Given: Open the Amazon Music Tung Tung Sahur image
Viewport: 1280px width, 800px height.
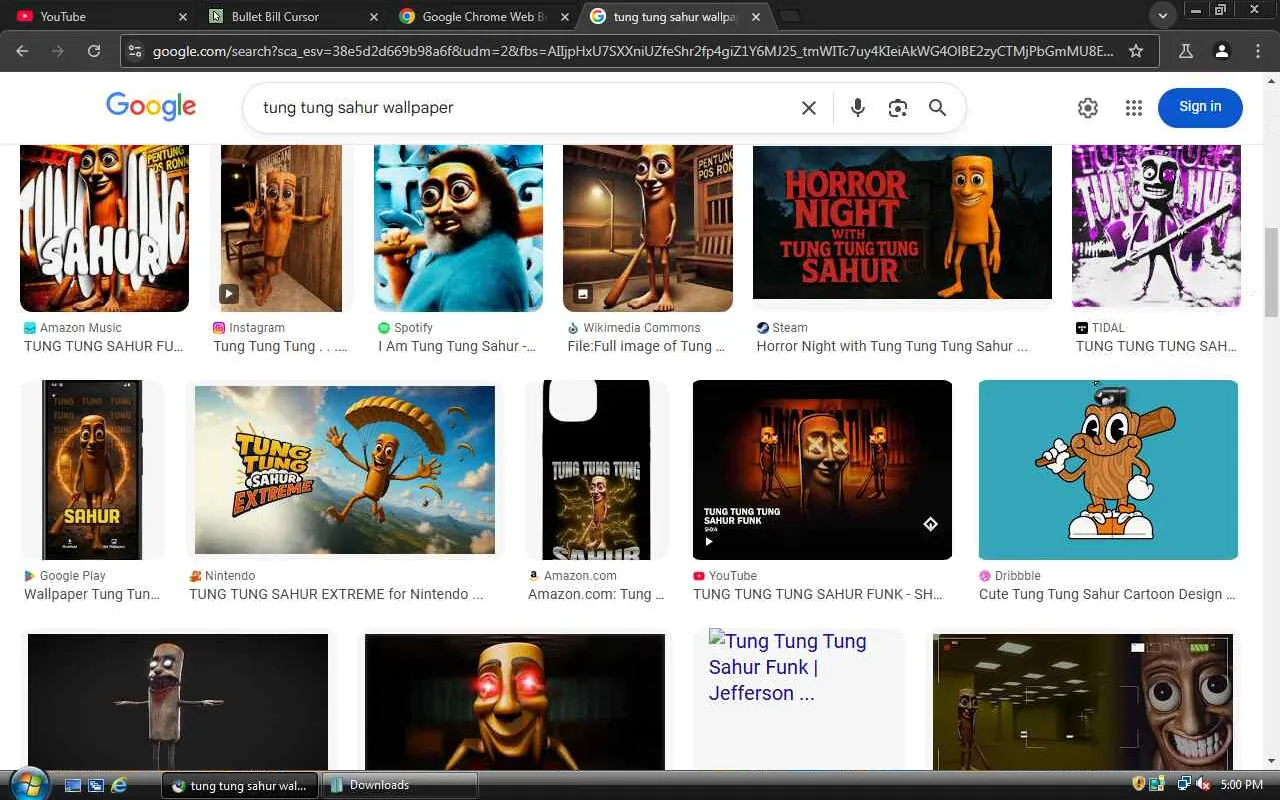Looking at the screenshot, I should point(105,228).
